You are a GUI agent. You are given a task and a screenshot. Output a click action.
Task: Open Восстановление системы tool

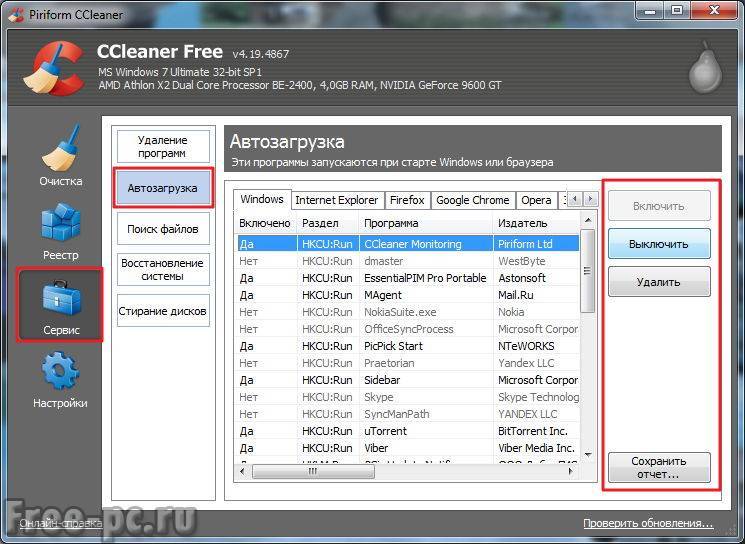point(162,269)
